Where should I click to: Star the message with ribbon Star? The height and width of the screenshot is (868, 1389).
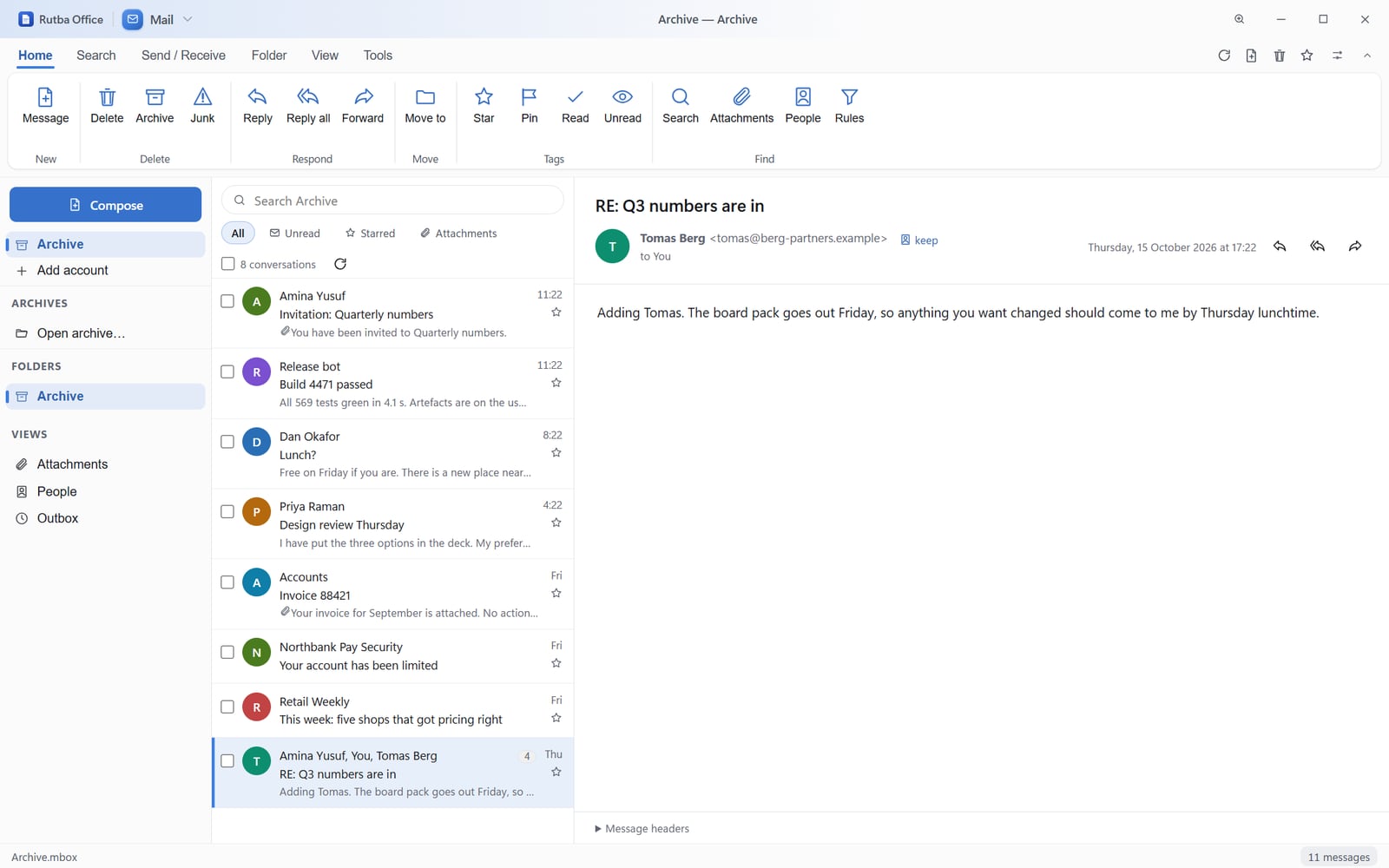(x=484, y=106)
